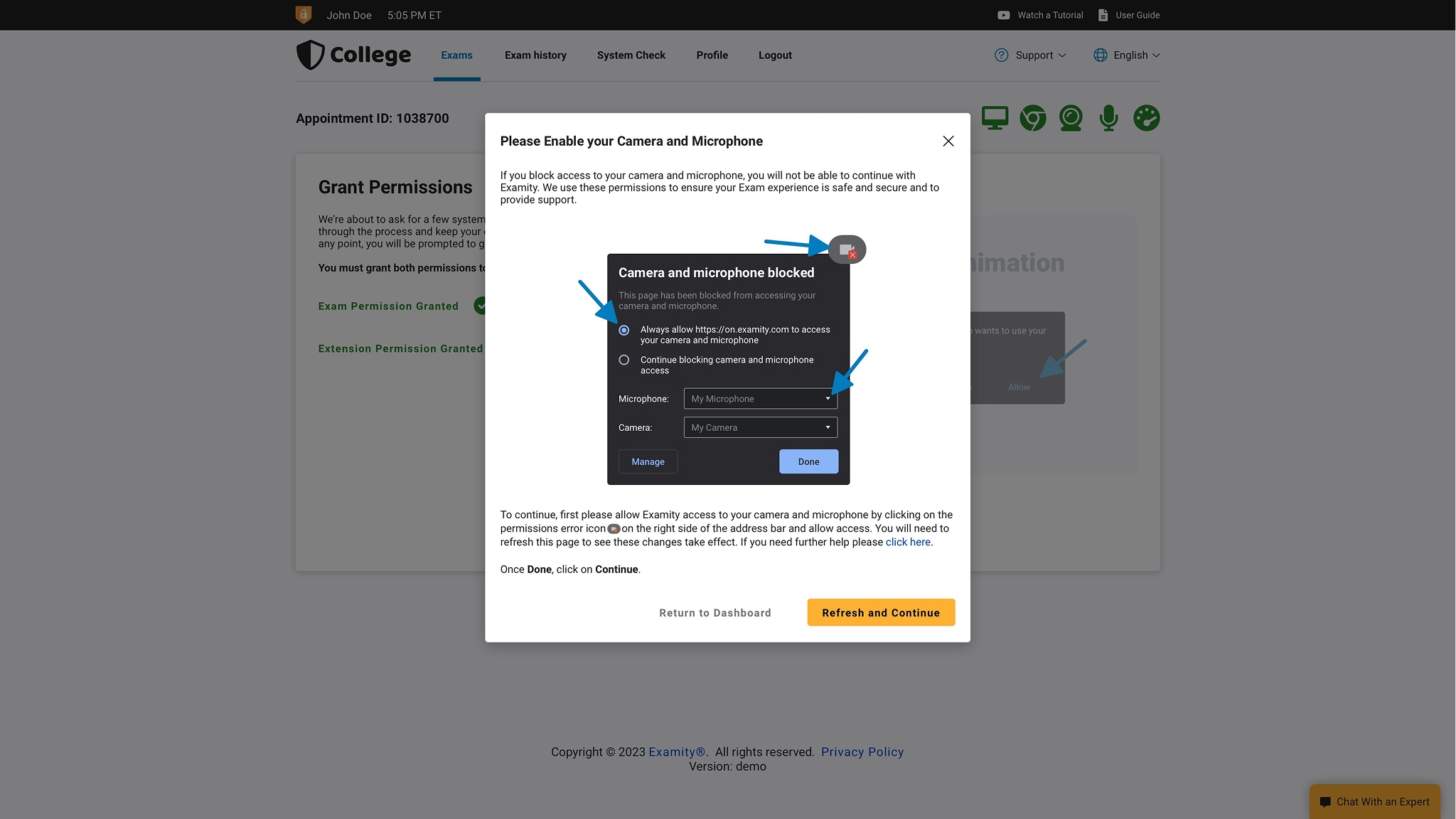Click Return to Dashboard
The width and height of the screenshot is (1456, 819).
click(714, 613)
